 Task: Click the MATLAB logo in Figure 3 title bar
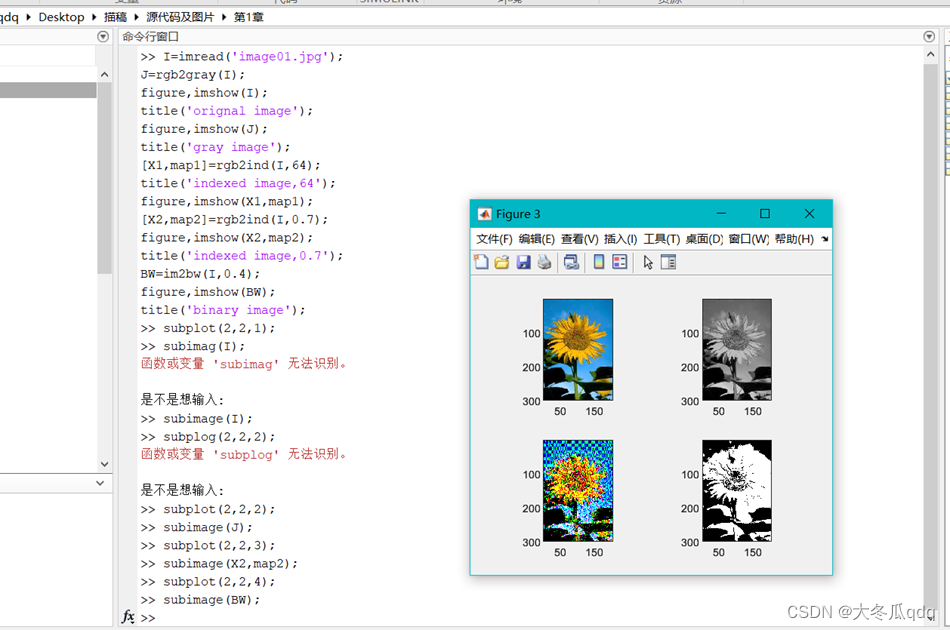pyautogui.click(x=484, y=214)
